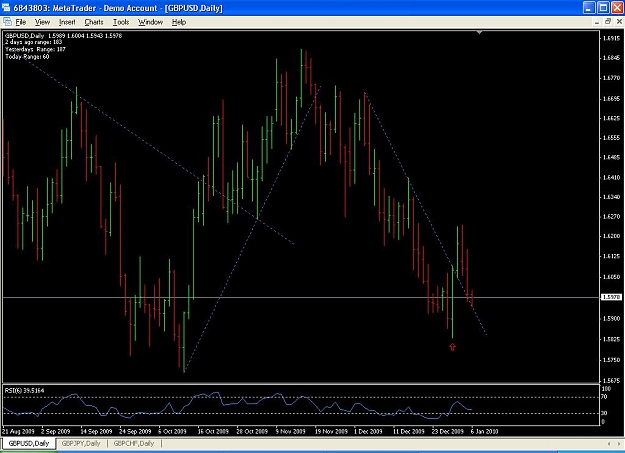Minimize the MetaTrader main window
Viewport: 625px width, 453px height.
click(589, 8)
